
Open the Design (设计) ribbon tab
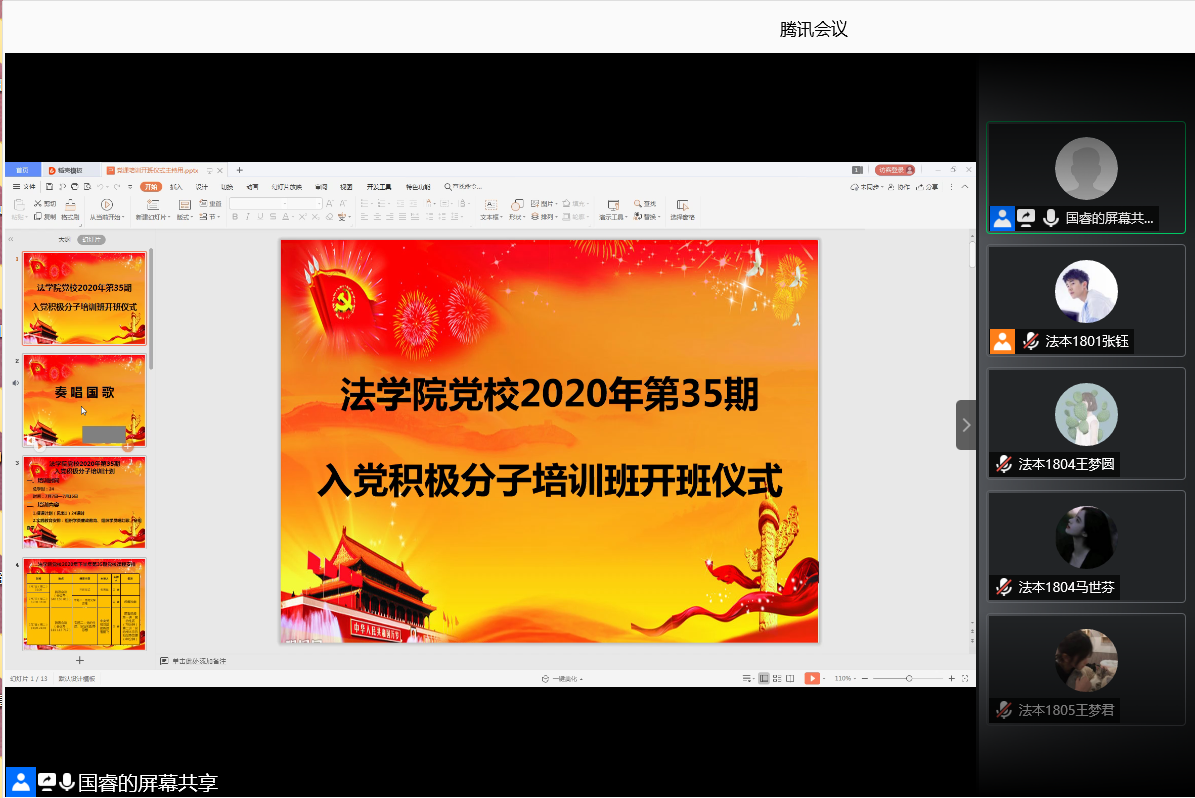tap(201, 187)
